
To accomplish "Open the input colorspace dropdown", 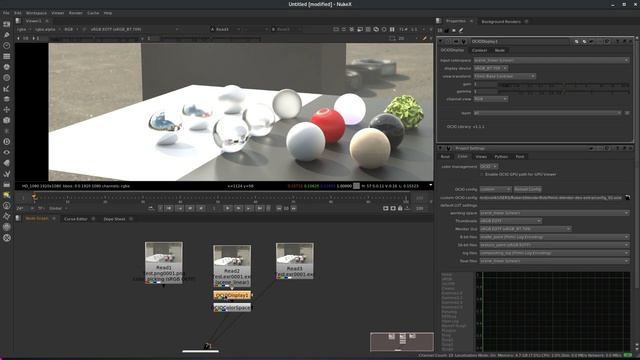I will (551, 60).
